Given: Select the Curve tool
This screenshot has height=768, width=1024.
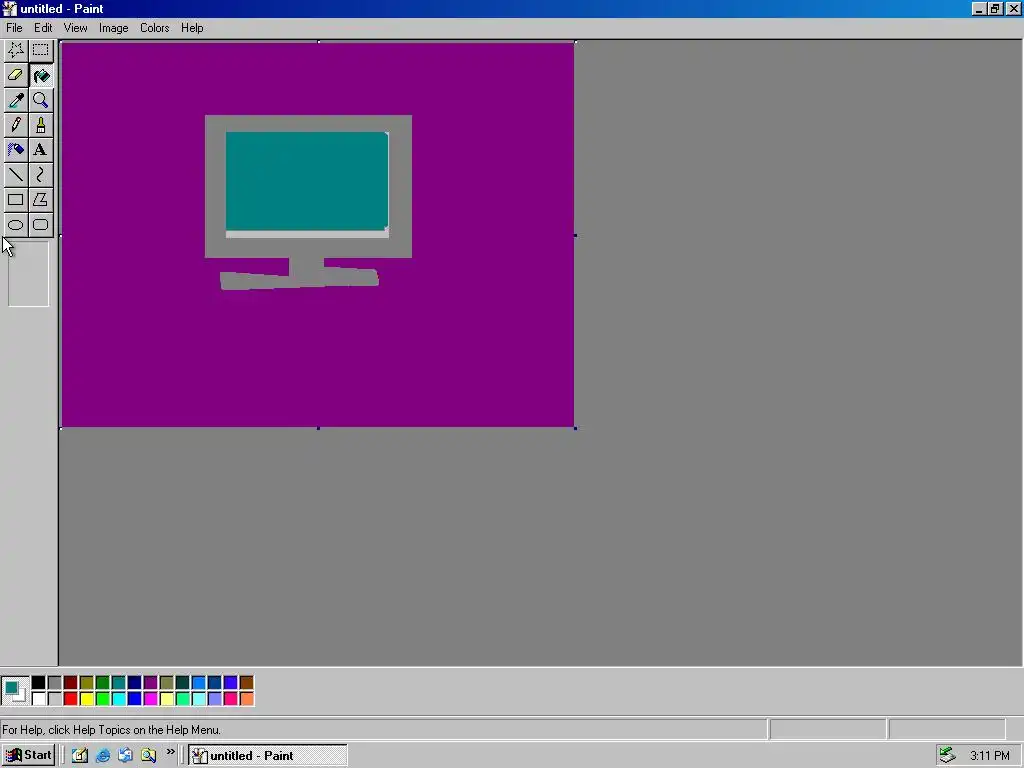Looking at the screenshot, I should 40,174.
